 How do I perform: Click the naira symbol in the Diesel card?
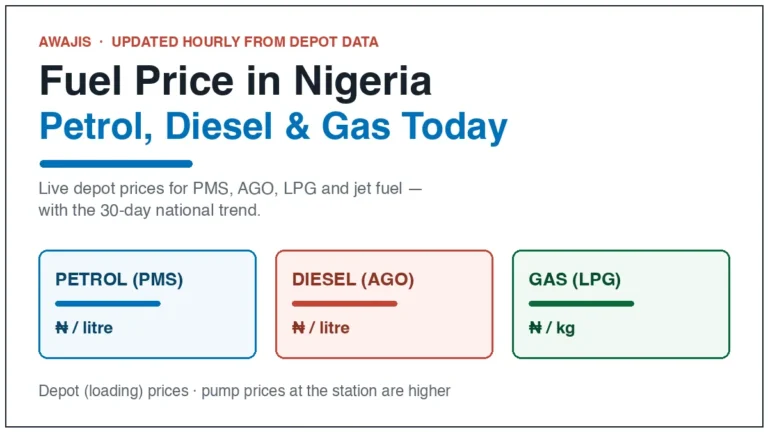(298, 327)
